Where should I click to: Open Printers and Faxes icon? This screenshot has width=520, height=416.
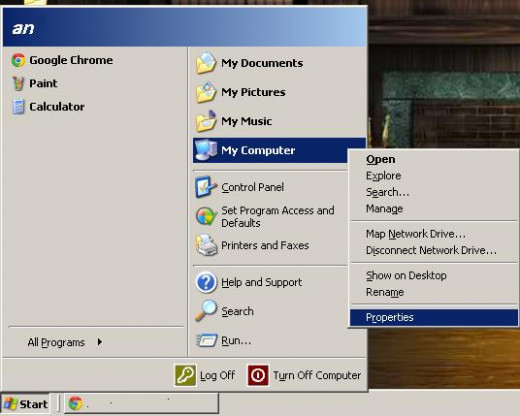[x=206, y=245]
